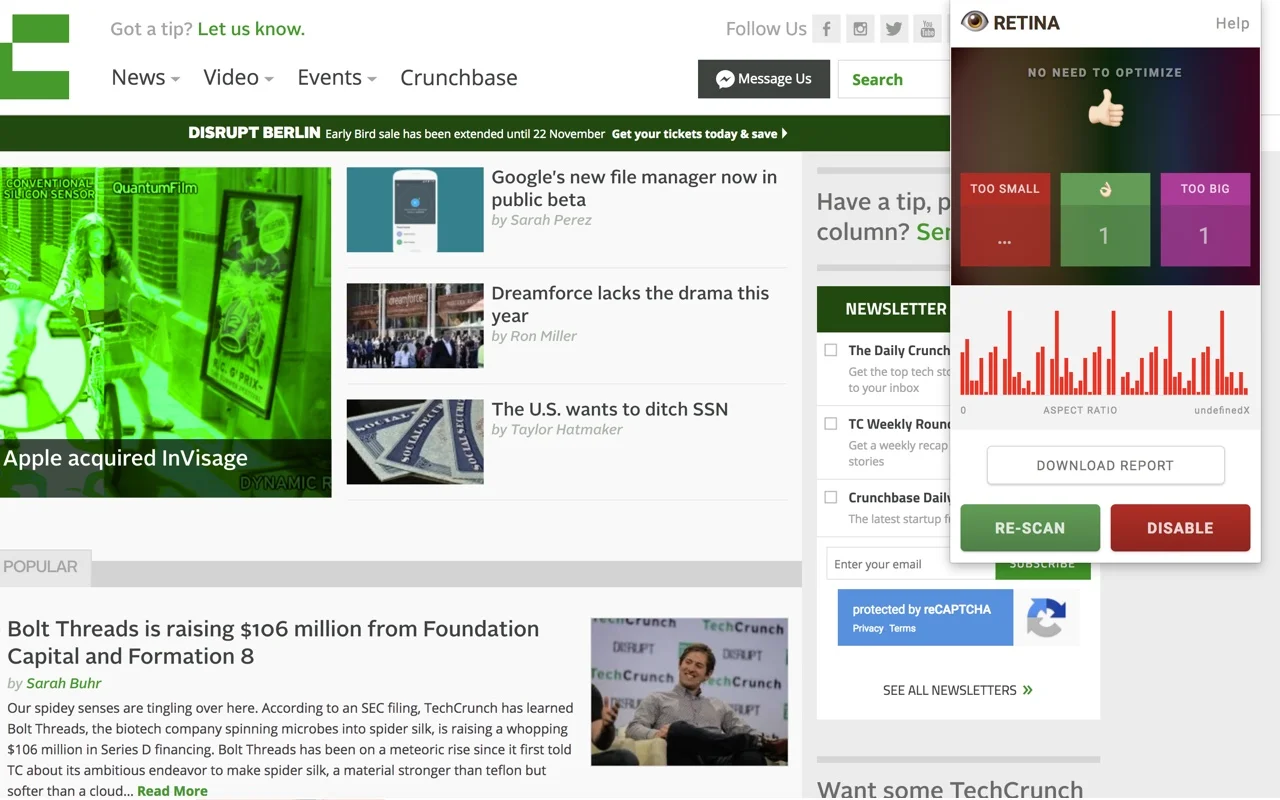Click the Bolt Threads article photo

click(x=689, y=692)
